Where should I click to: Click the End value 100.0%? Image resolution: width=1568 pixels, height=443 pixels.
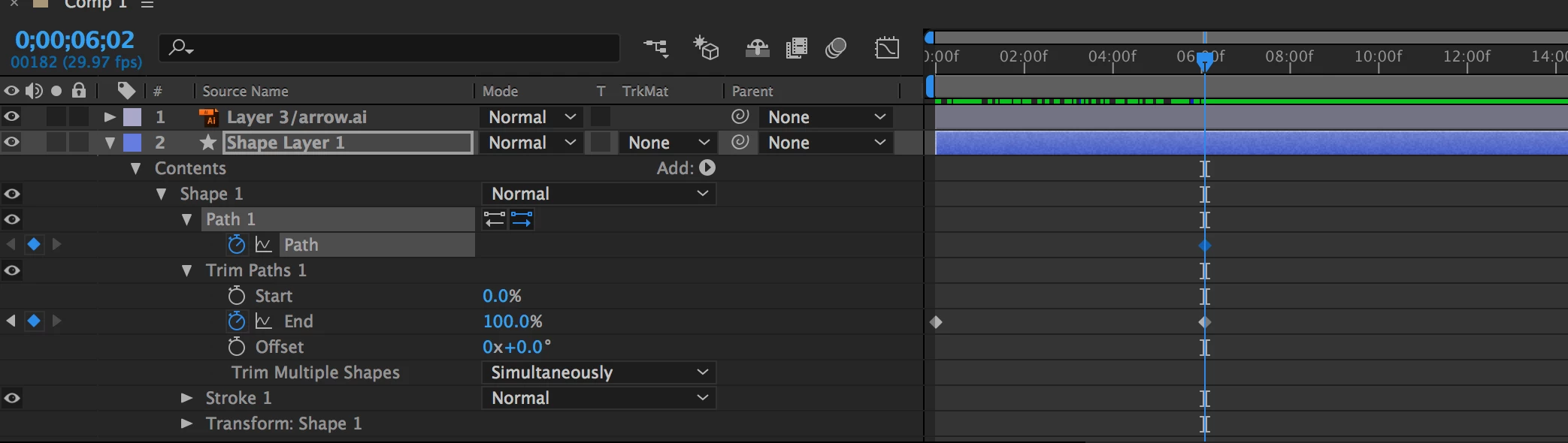(512, 321)
